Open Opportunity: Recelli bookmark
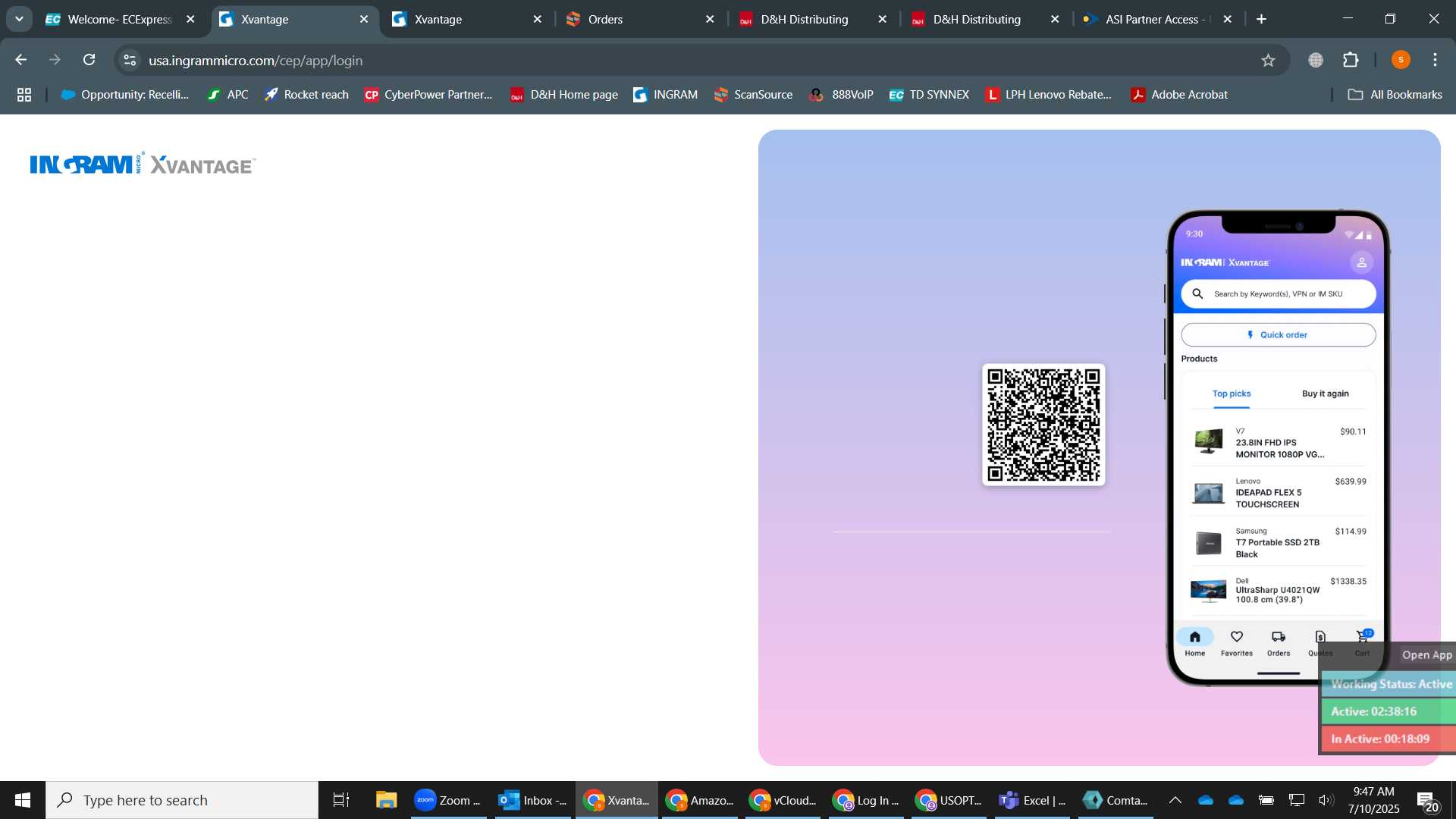 coord(125,95)
